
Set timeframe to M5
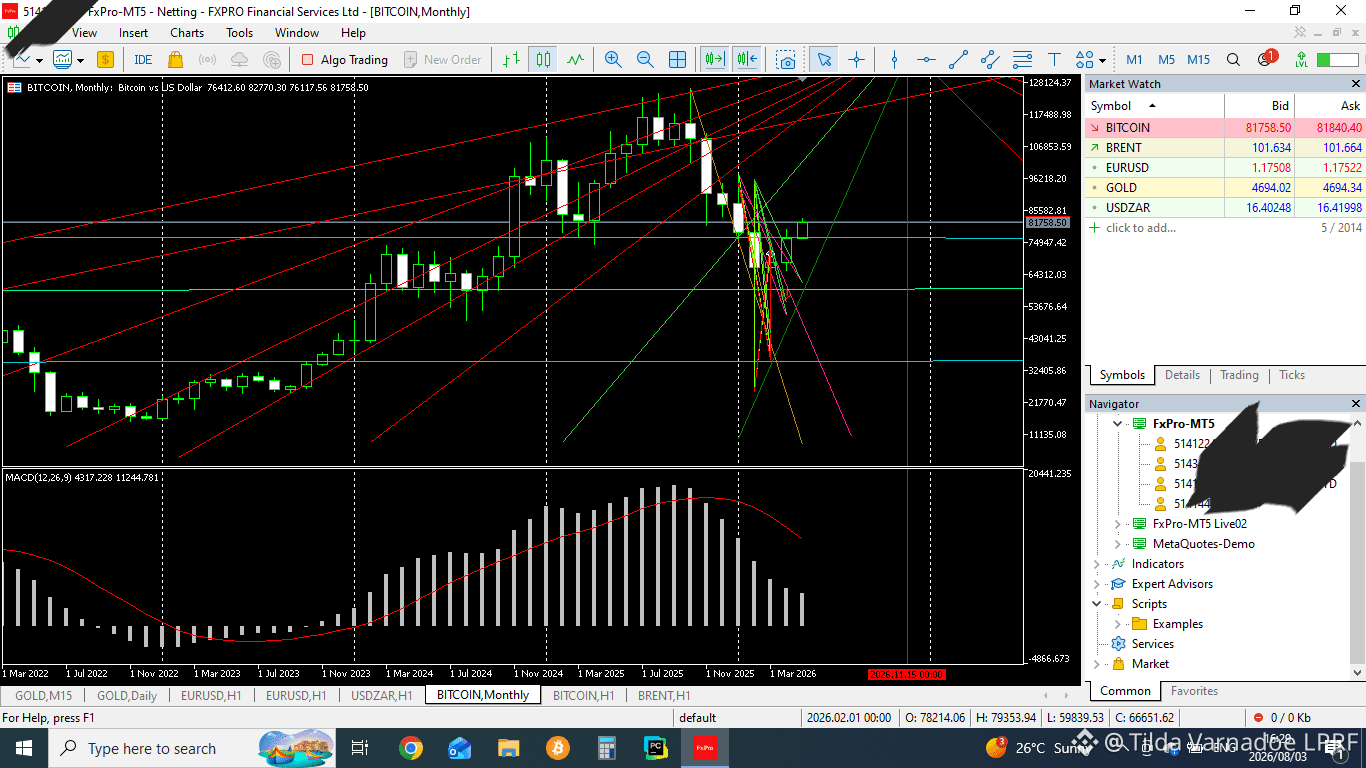pos(1165,60)
